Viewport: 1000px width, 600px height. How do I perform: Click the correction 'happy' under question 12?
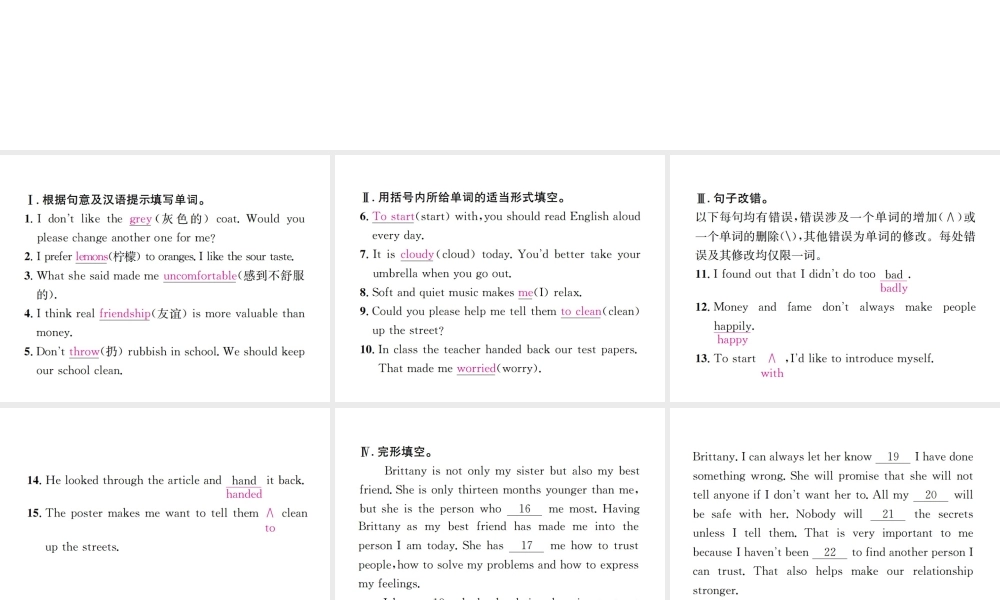(732, 340)
